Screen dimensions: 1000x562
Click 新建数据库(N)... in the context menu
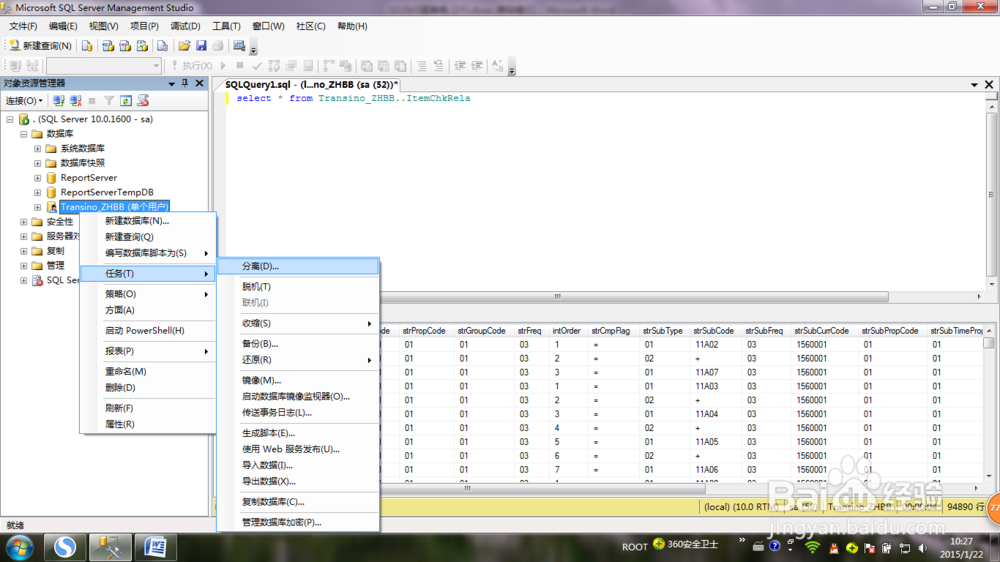click(x=148, y=221)
